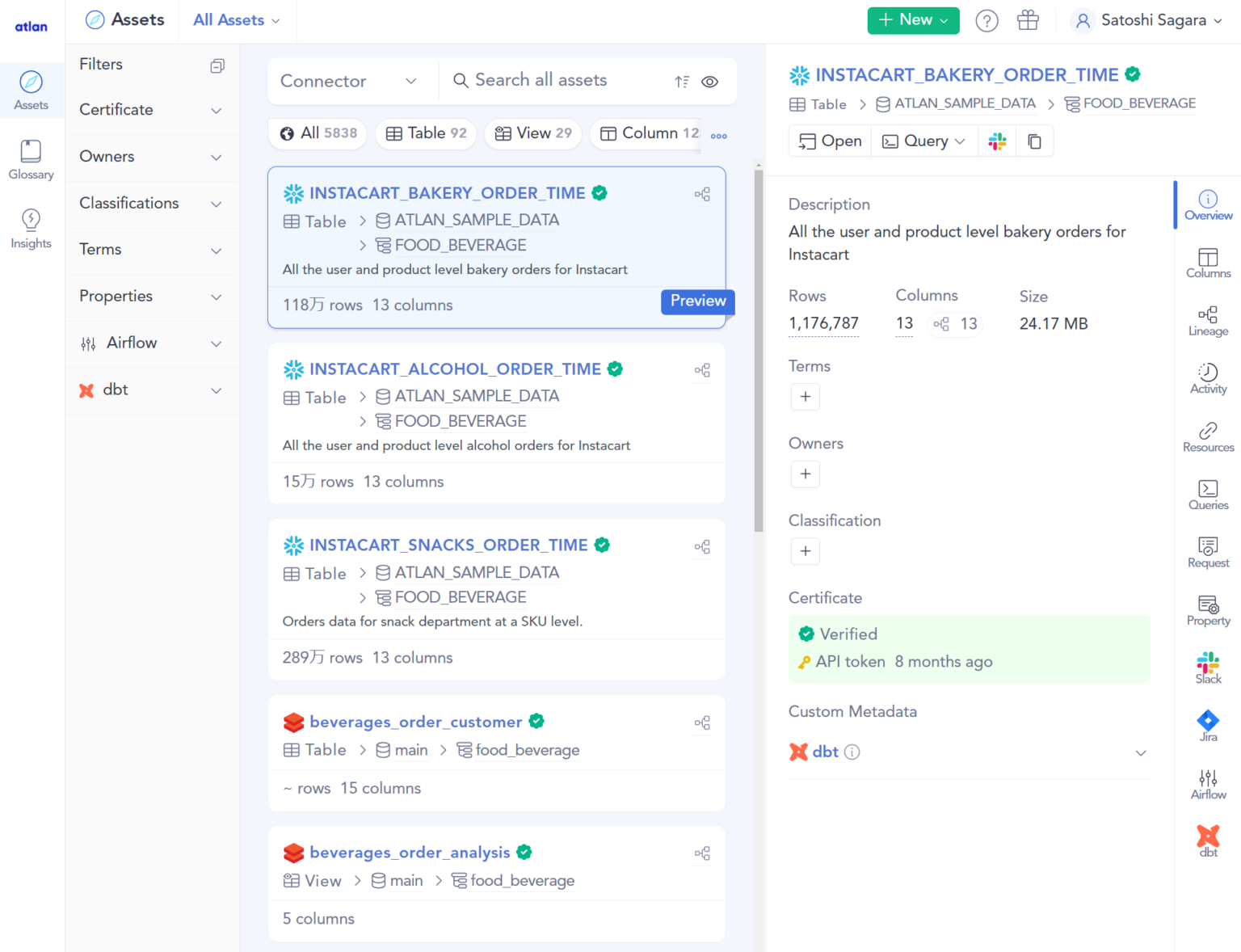Expand the Certificate filter section

pos(150,110)
